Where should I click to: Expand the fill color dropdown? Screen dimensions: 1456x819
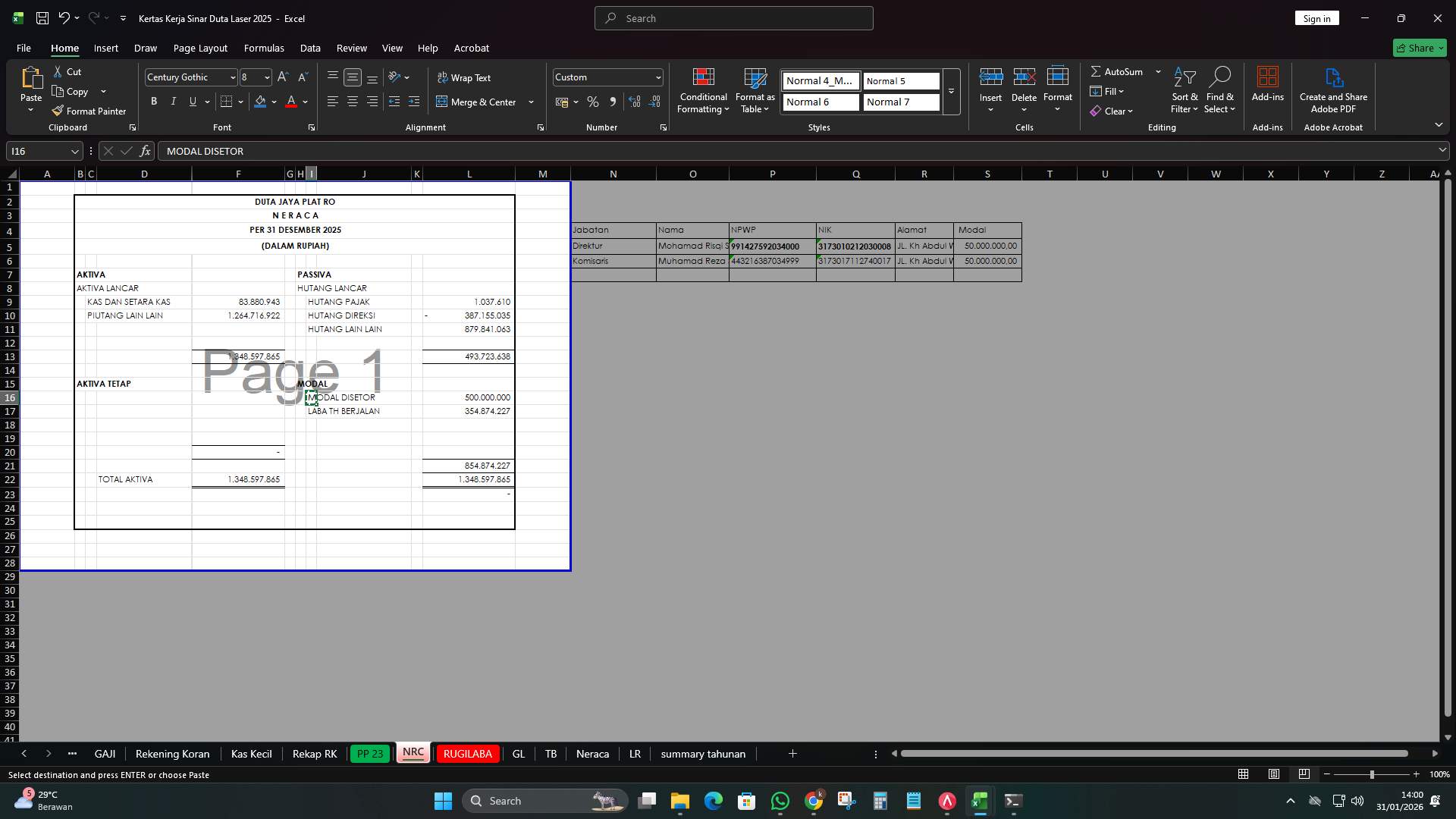[275, 102]
